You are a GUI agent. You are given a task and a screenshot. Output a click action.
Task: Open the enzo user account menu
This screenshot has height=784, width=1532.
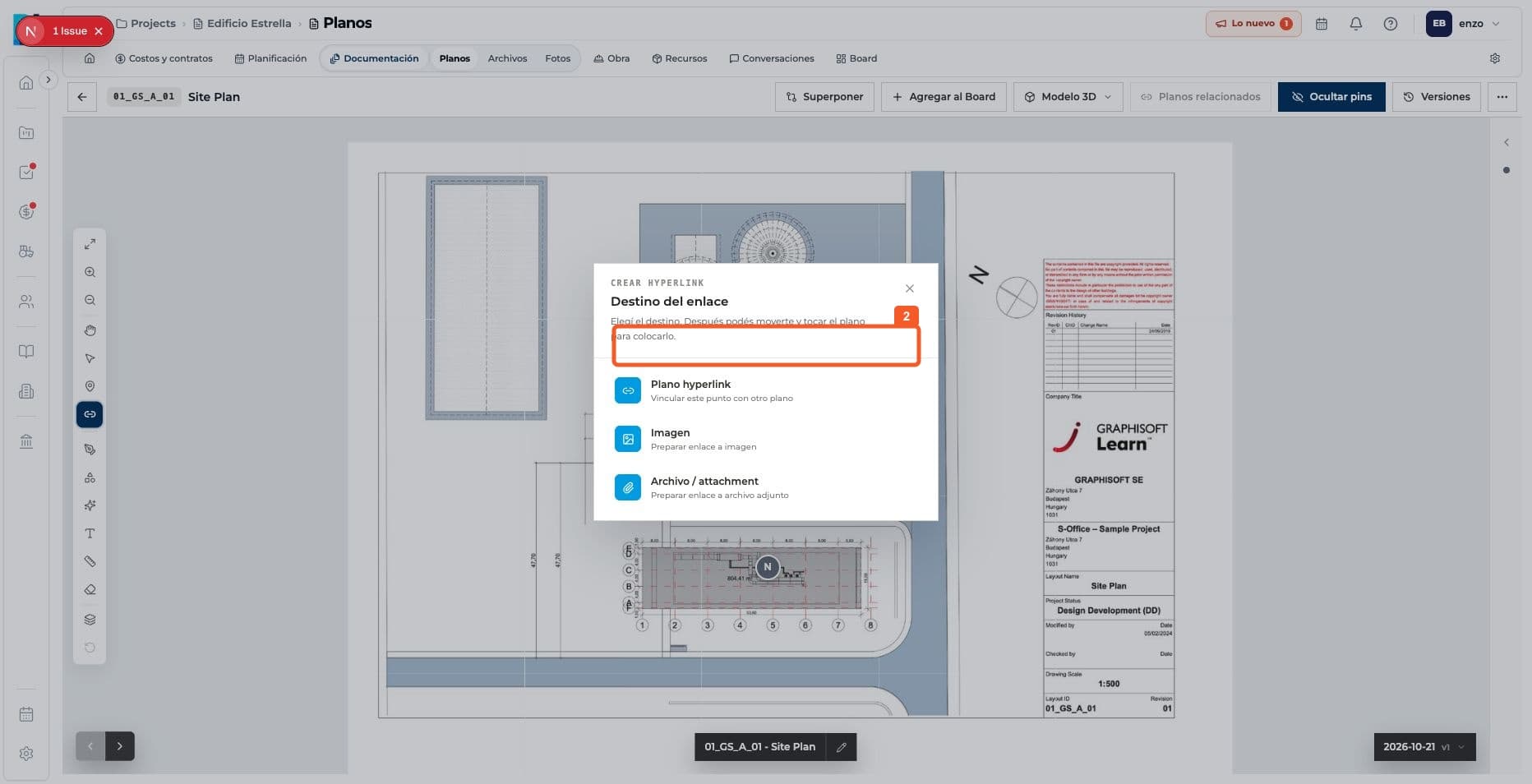tap(1463, 24)
